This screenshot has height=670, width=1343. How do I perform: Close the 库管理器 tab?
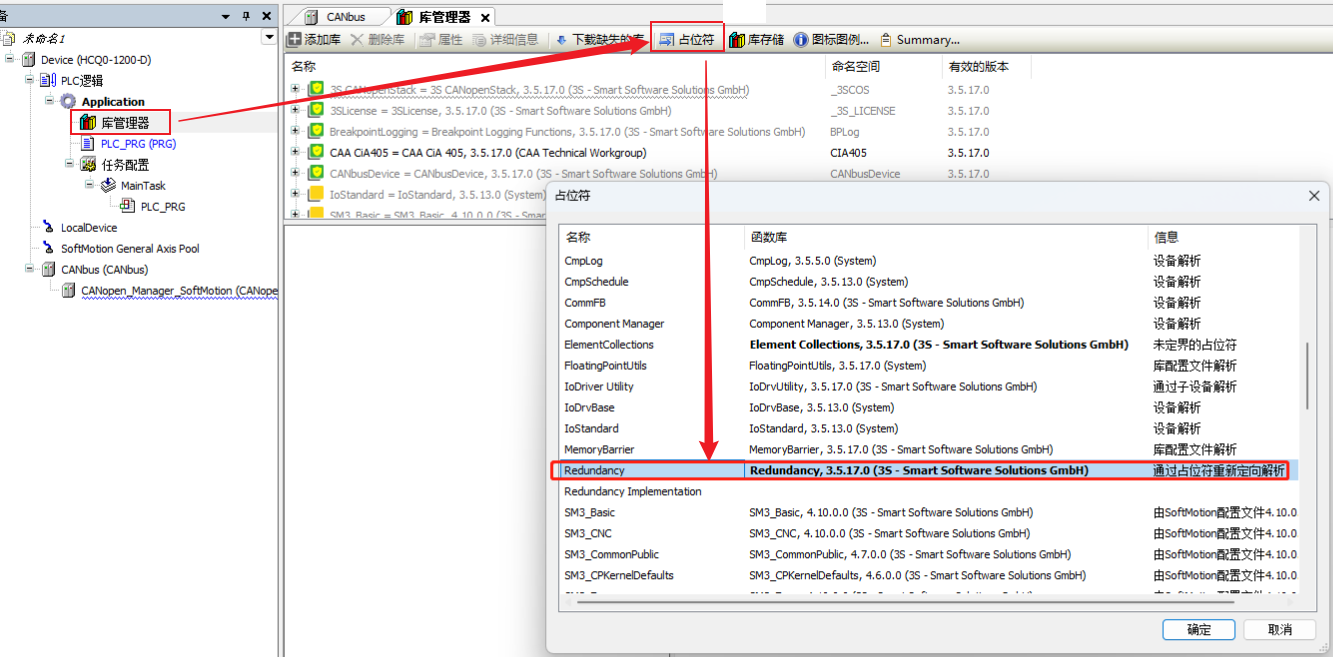click(486, 18)
